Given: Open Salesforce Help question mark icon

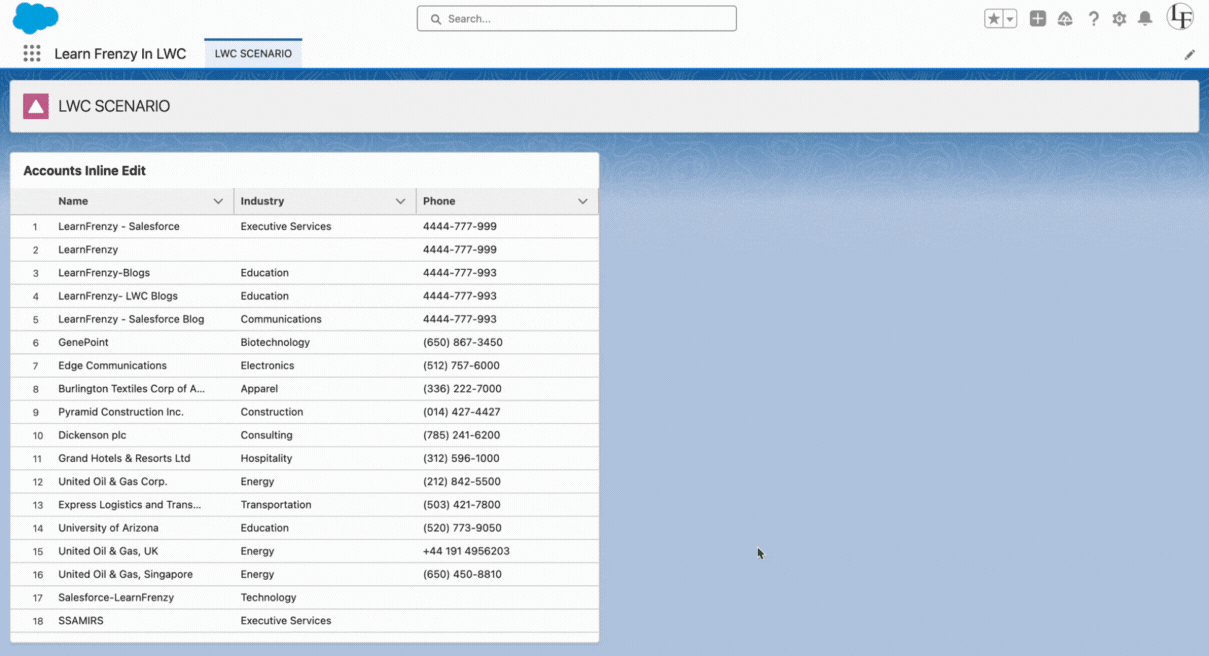Looking at the screenshot, I should [1093, 19].
